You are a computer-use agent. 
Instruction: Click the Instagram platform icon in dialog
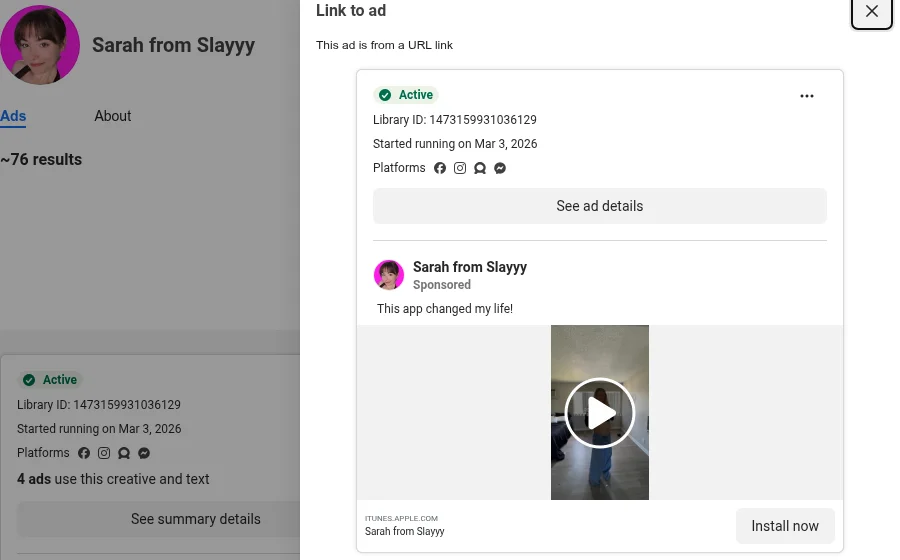pyautogui.click(x=460, y=168)
